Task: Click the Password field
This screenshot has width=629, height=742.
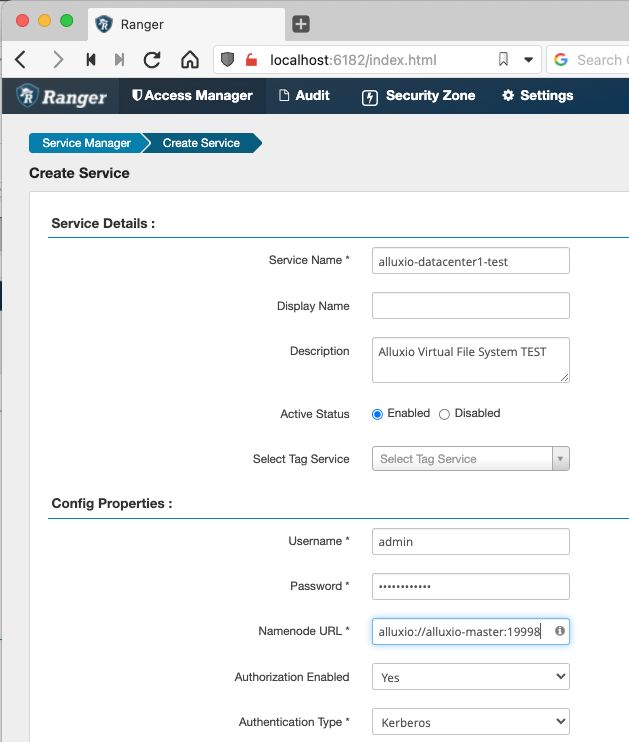Action: pyautogui.click(x=470, y=586)
